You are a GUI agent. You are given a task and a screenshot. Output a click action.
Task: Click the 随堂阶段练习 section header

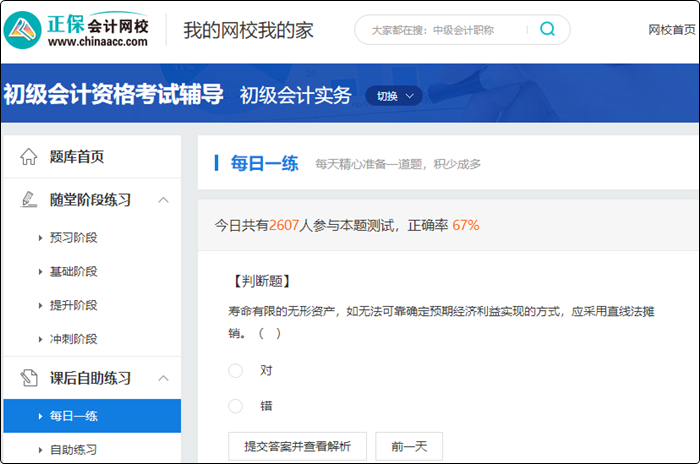[x=92, y=200]
